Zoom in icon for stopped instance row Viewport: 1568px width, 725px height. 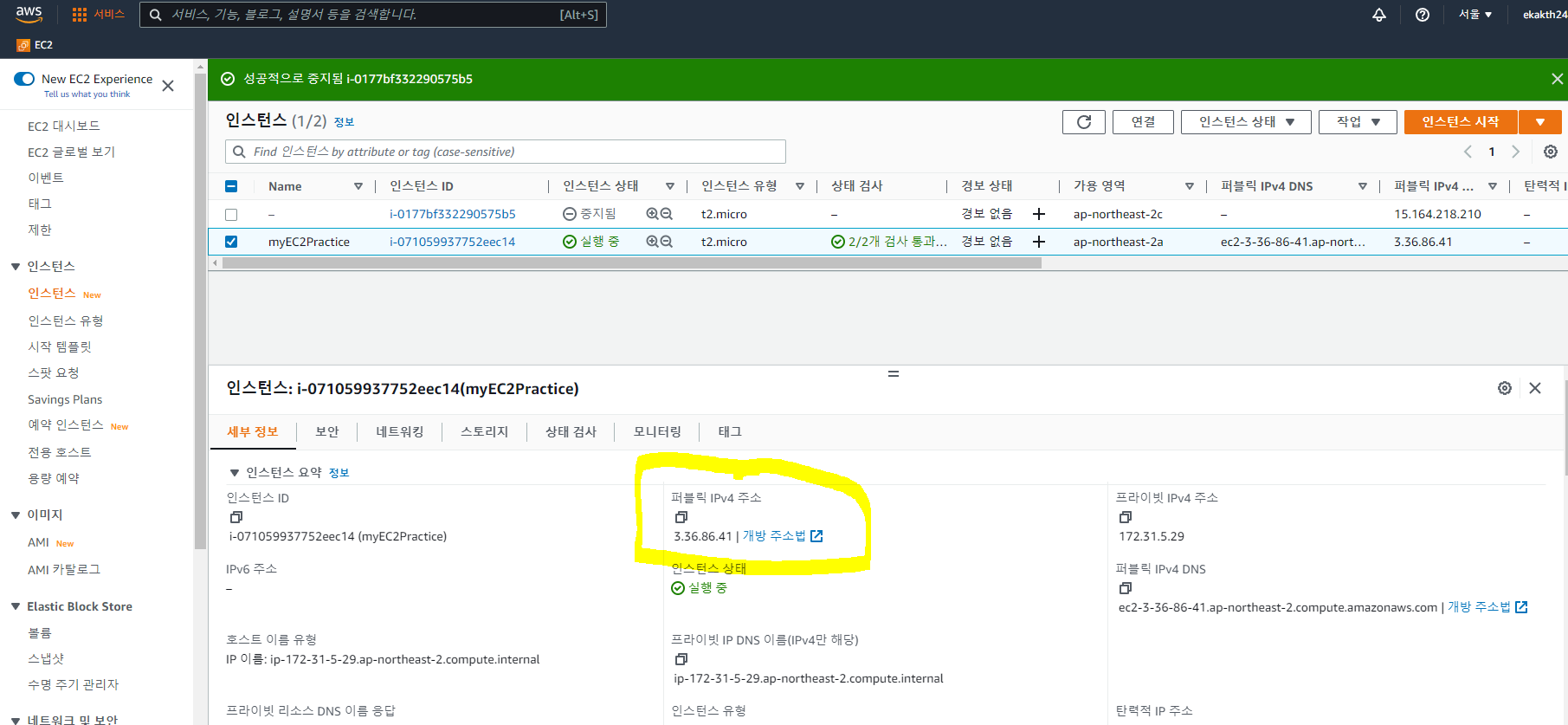[653, 214]
